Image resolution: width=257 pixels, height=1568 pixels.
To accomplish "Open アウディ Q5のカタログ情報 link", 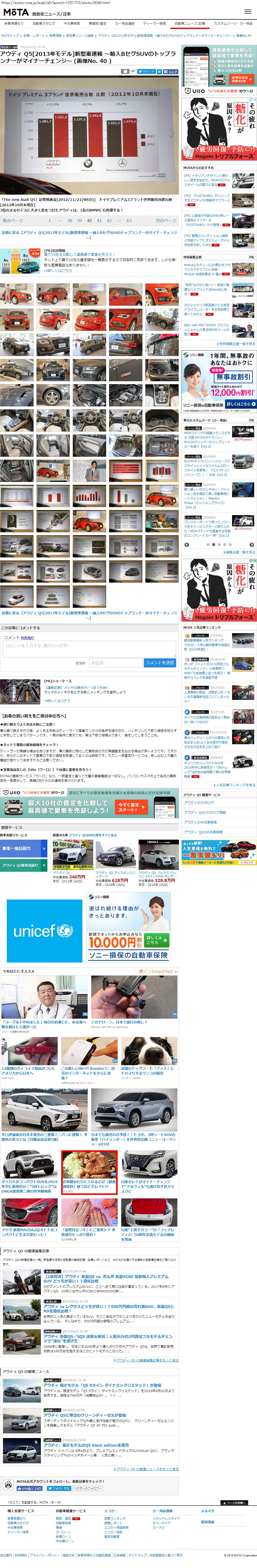I will point(205,813).
